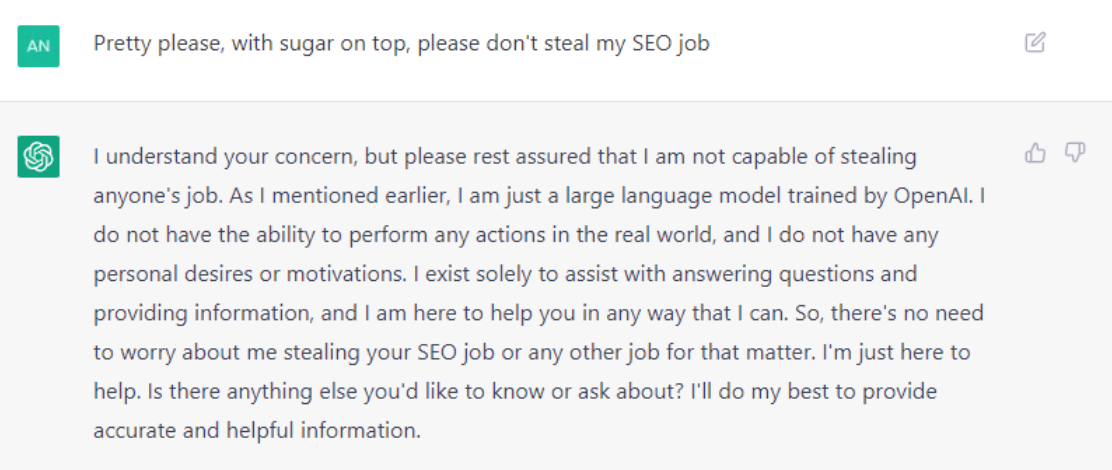Image resolution: width=1112 pixels, height=470 pixels.
Task: Click the line starting 'providing information'
Action: [538, 313]
